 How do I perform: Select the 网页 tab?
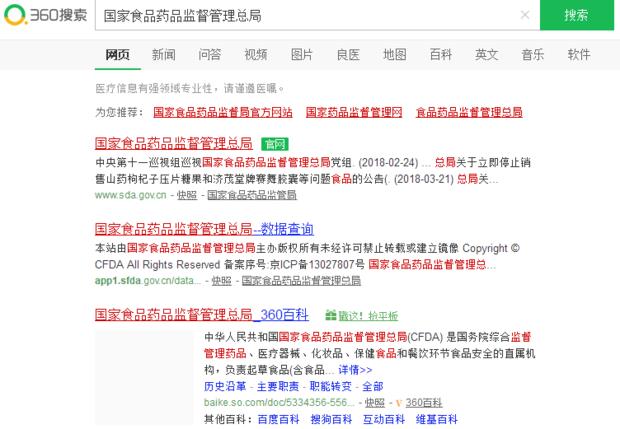pos(117,55)
